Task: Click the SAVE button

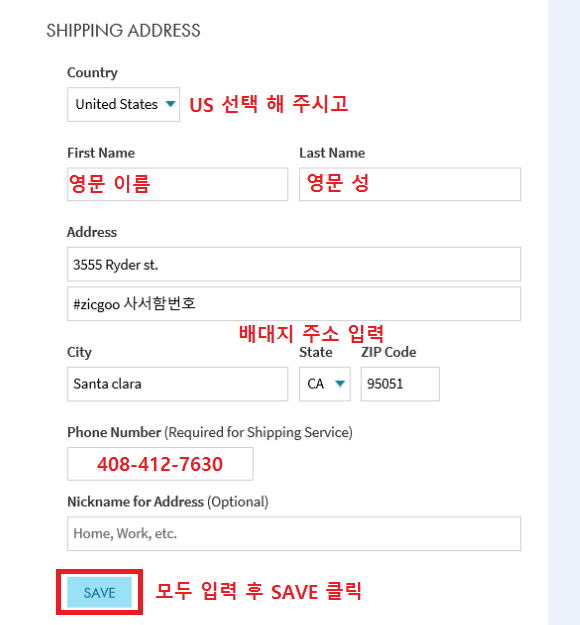Action: tap(99, 592)
